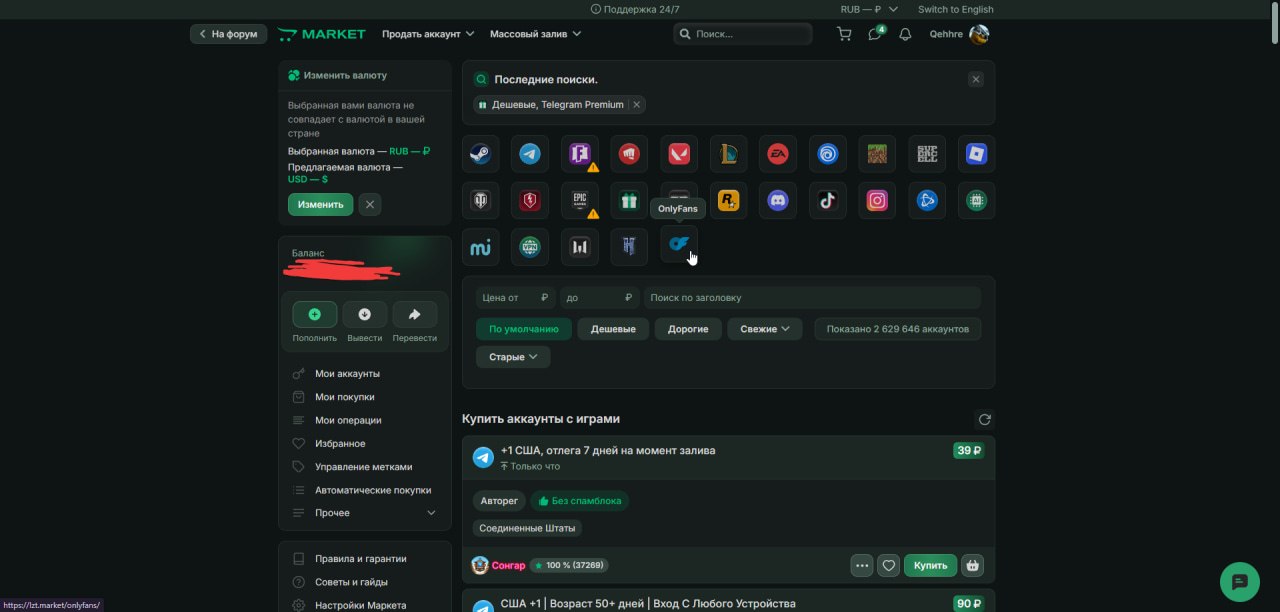1280x612 pixels.
Task: Click 'Купить' on the 39 ₽ listing
Action: click(930, 566)
